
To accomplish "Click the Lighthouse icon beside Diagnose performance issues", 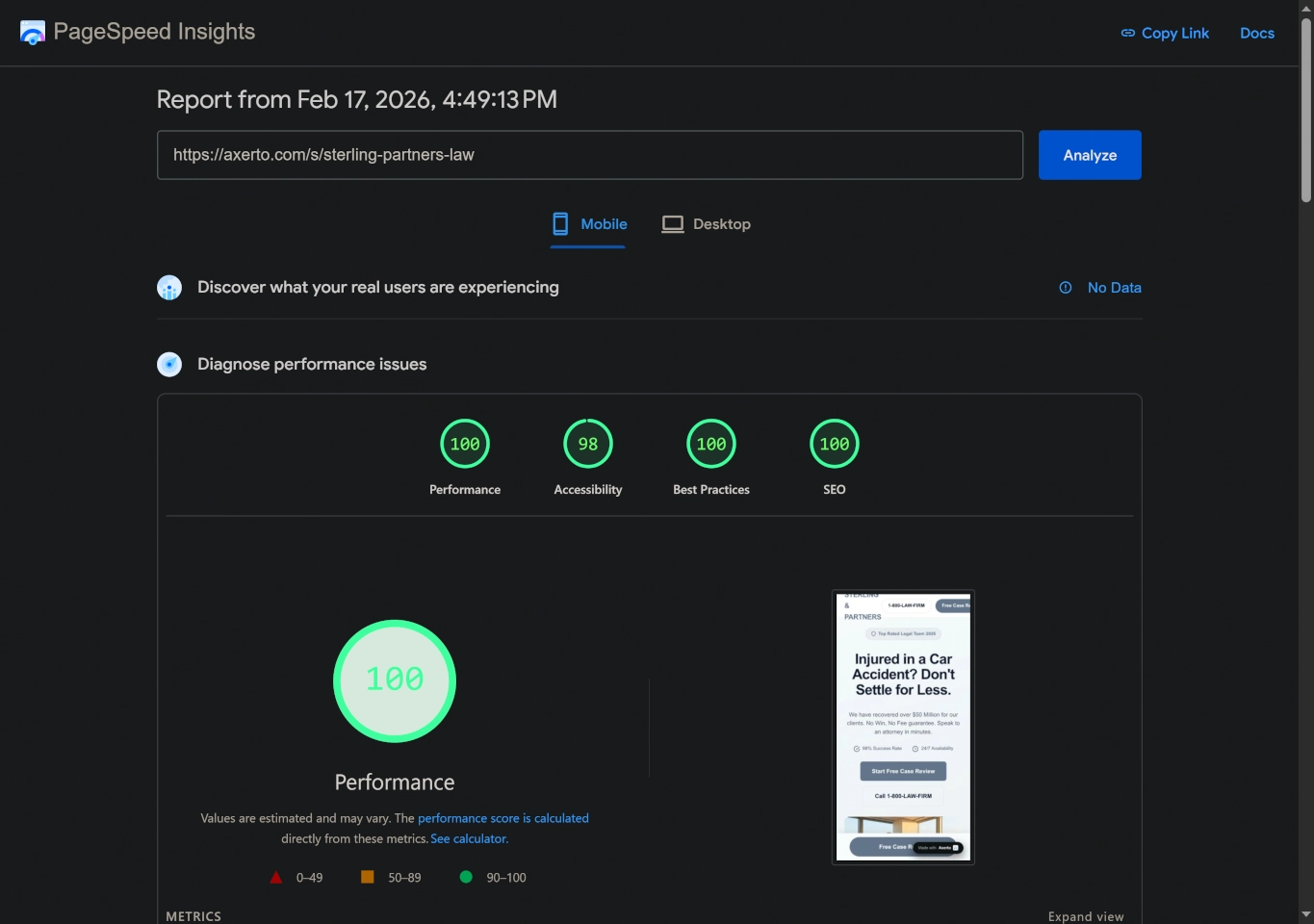I will (x=169, y=364).
